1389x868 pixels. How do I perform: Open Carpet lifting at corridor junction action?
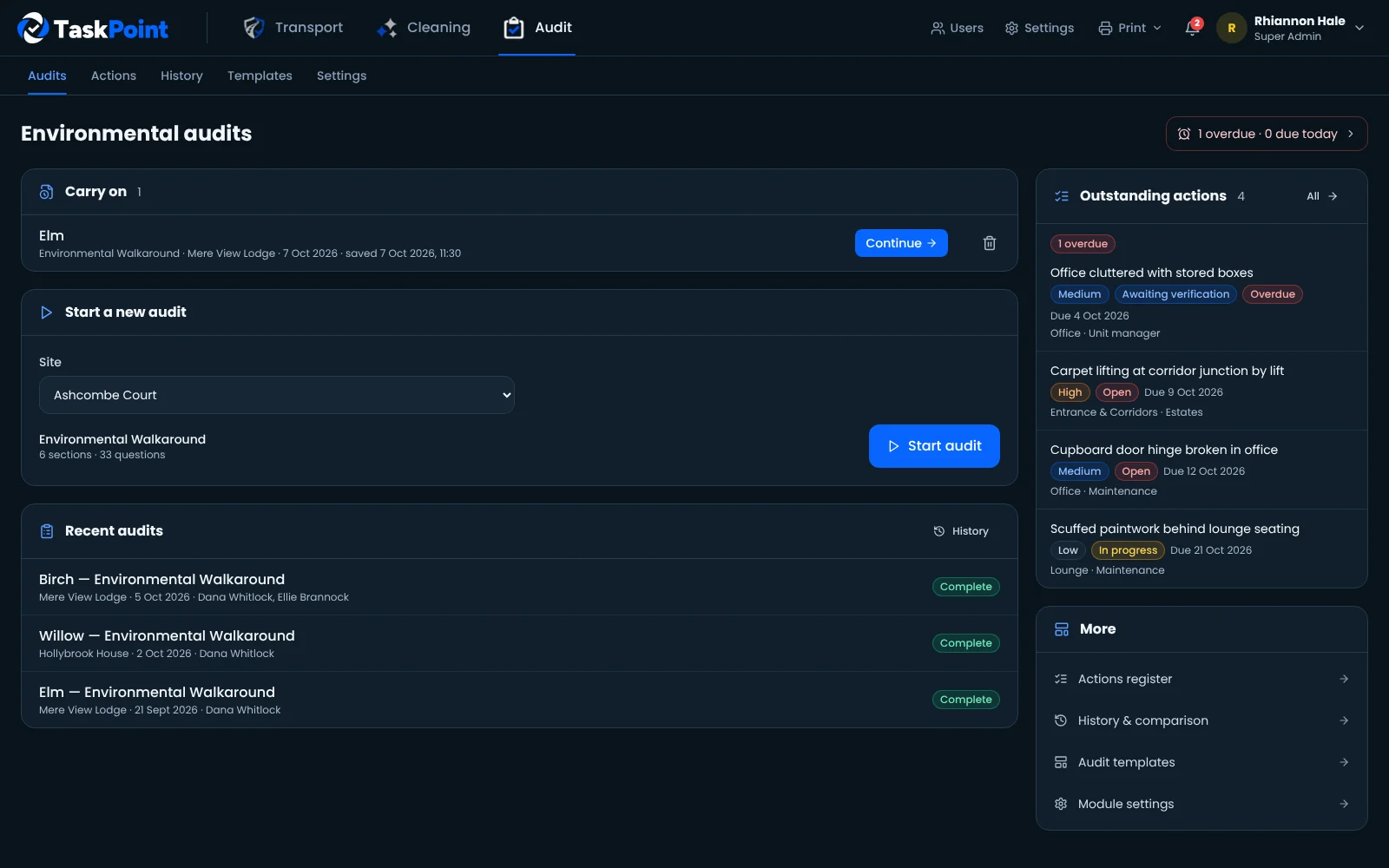point(1201,391)
